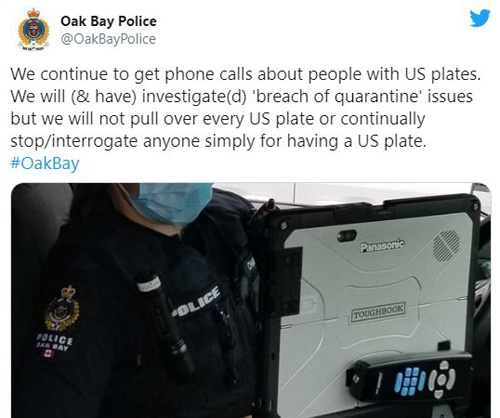The width and height of the screenshot is (500, 418).
Task: Click the blue face mask in the photo
Action: pos(173,203)
